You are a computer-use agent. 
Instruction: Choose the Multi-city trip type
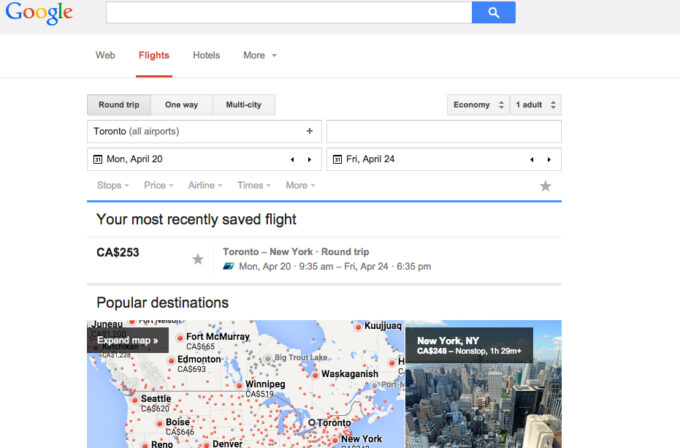[244, 105]
